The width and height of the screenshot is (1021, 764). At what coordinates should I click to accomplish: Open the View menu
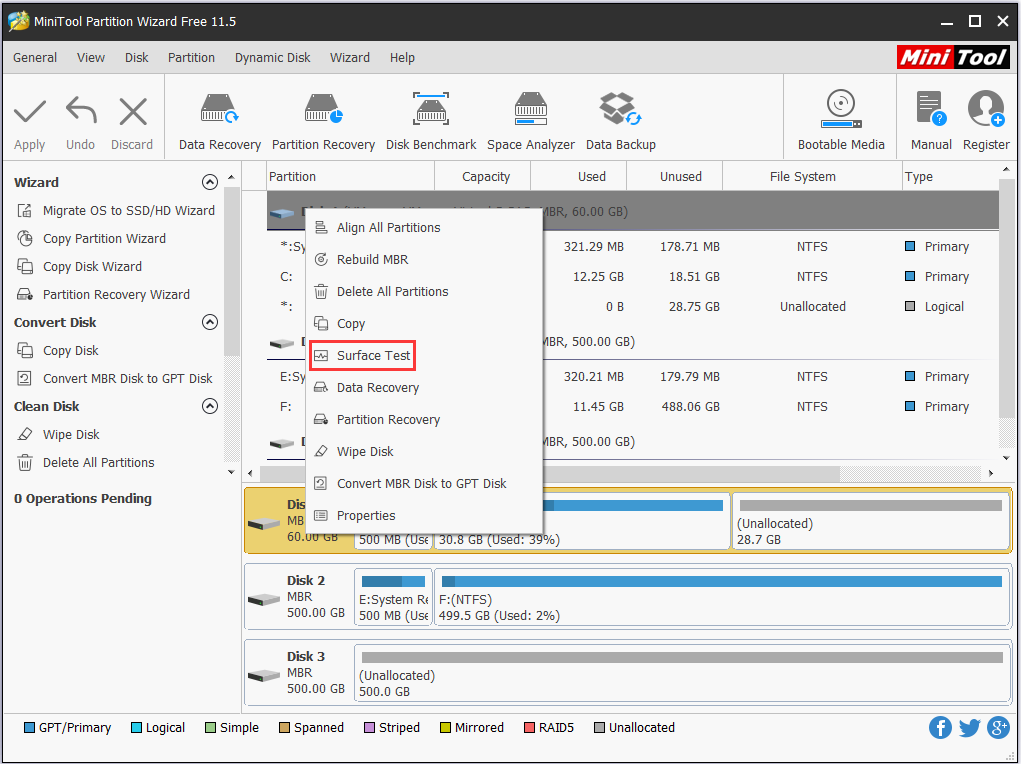91,57
